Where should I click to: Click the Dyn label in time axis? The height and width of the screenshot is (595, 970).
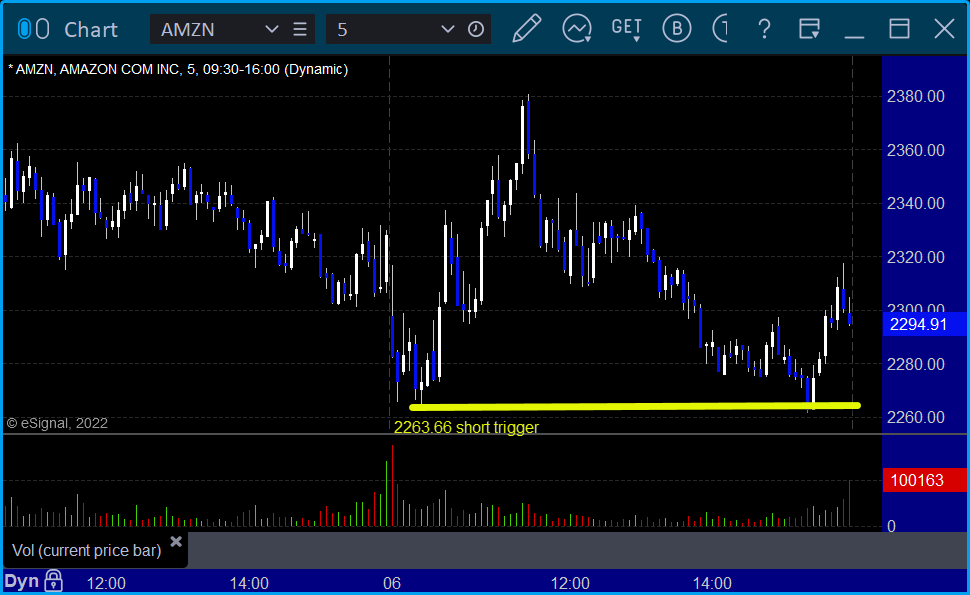(x=22, y=581)
